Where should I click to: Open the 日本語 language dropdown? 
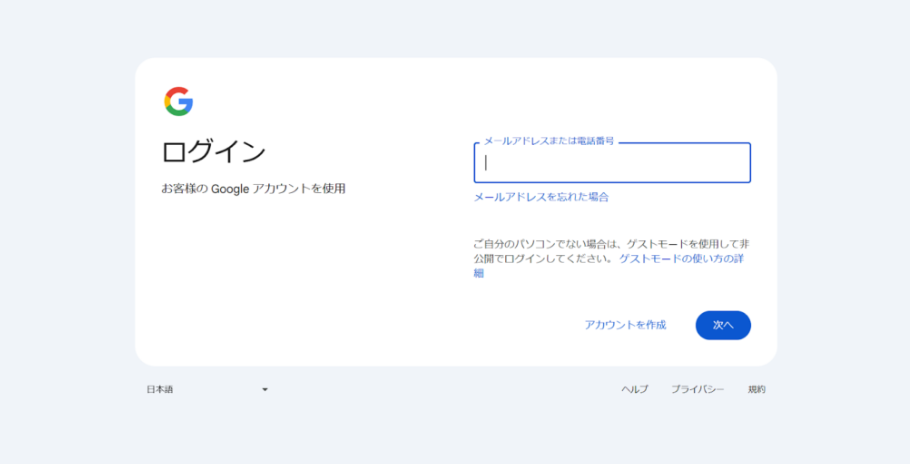click(207, 390)
